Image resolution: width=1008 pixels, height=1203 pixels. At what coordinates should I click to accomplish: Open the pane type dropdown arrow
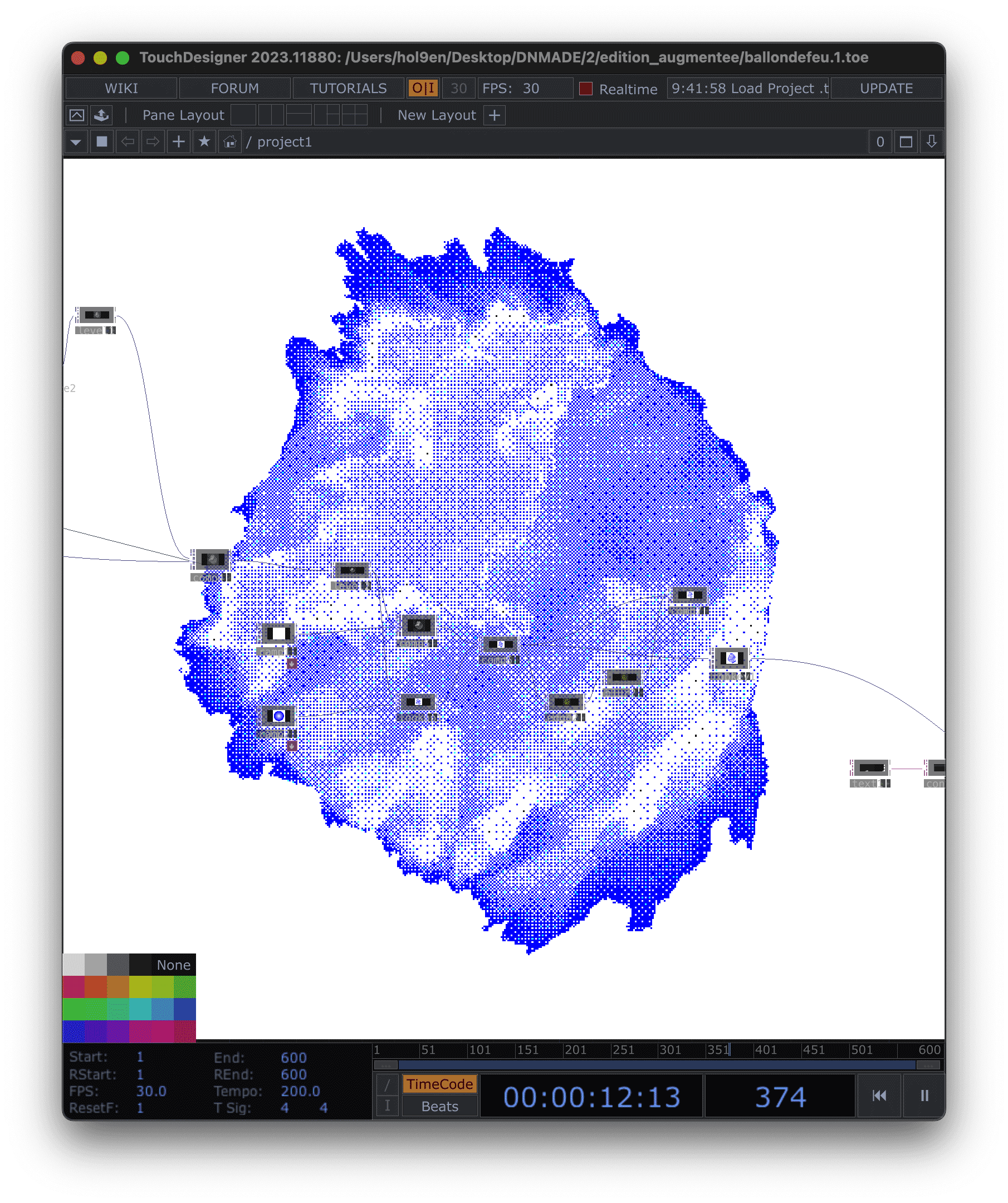[x=76, y=141]
